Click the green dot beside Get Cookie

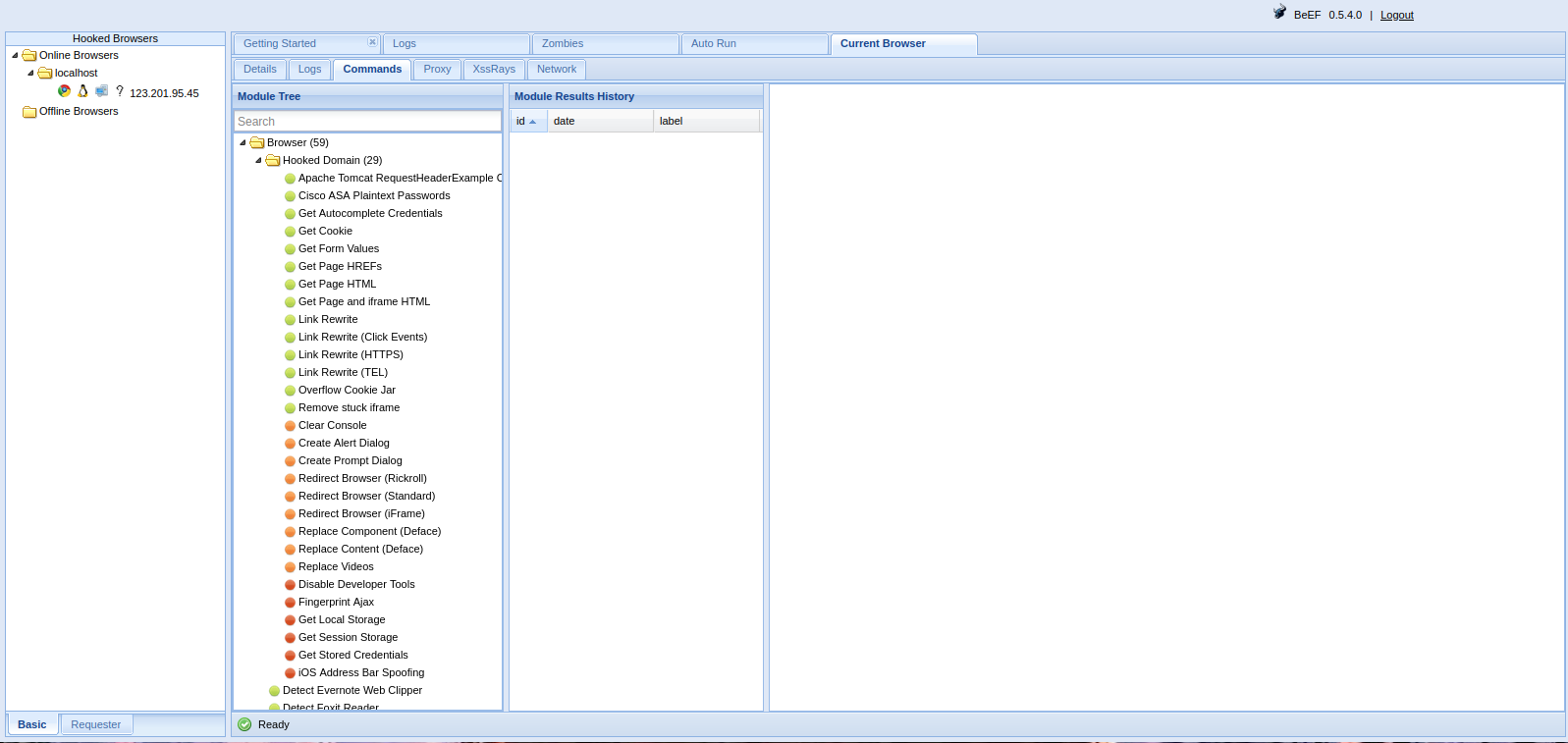pyautogui.click(x=290, y=232)
